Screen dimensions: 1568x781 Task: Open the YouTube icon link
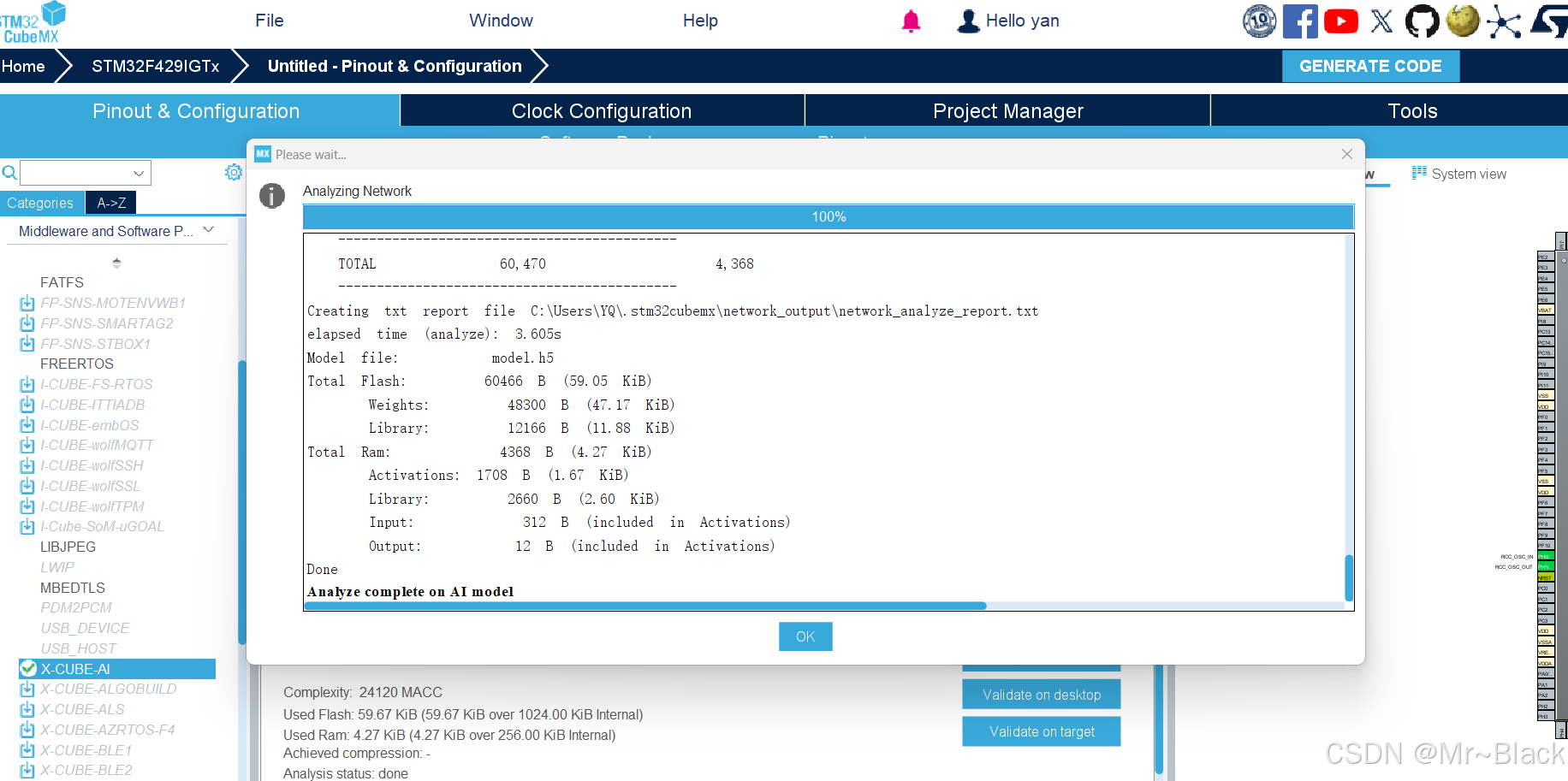(x=1341, y=21)
